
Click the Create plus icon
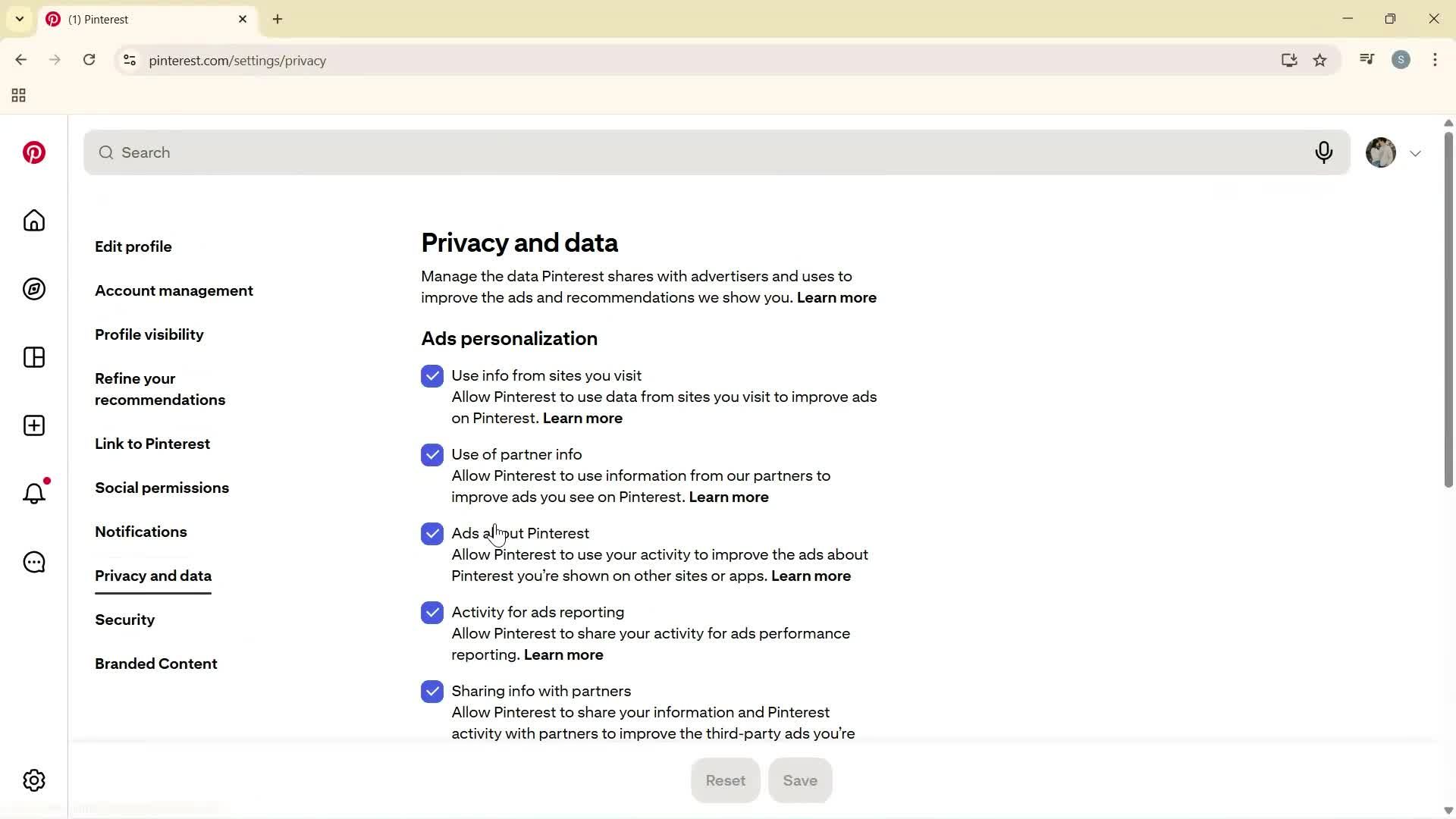coord(33,425)
